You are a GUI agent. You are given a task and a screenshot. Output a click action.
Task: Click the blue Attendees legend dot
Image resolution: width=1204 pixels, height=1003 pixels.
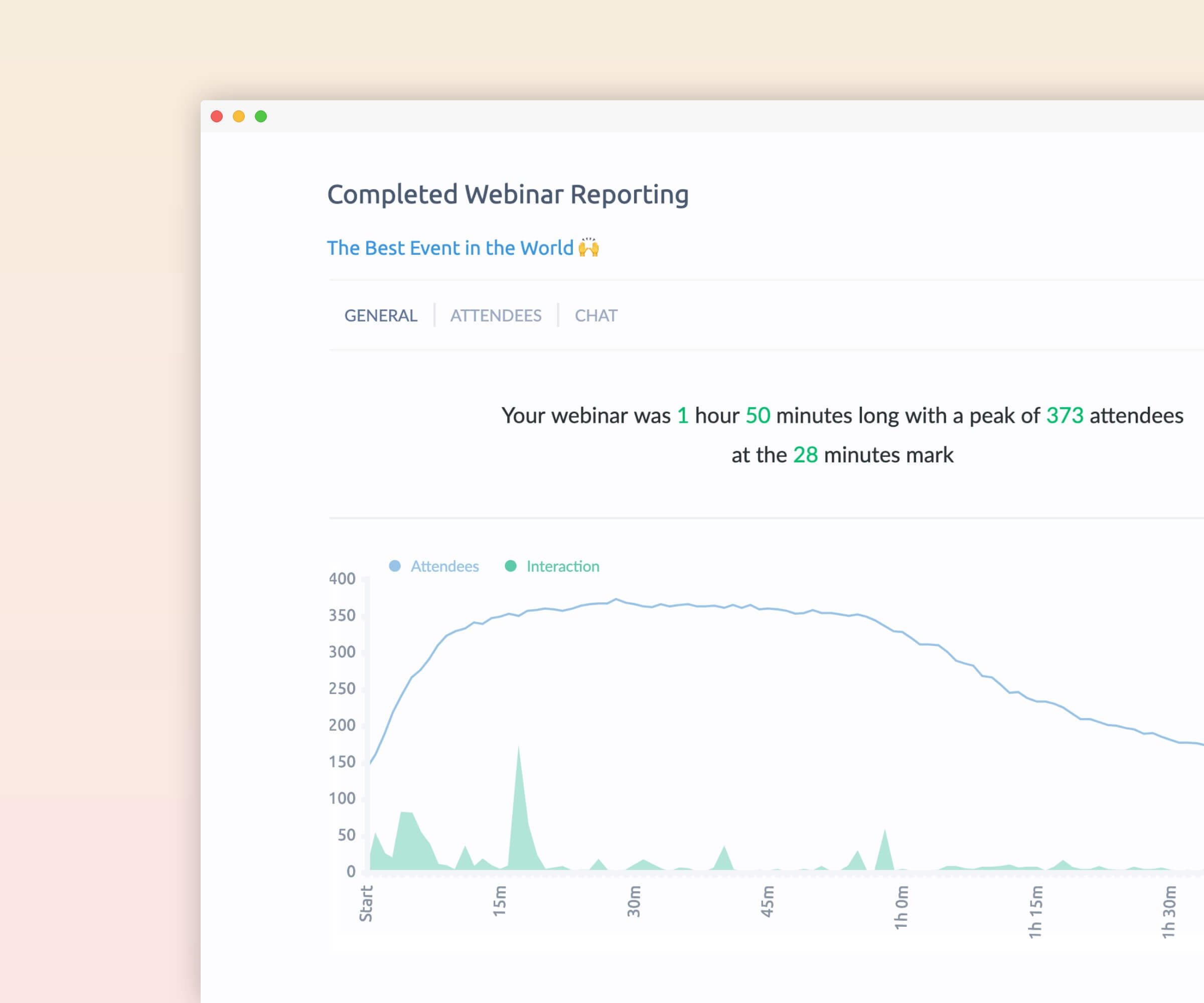[x=394, y=566]
